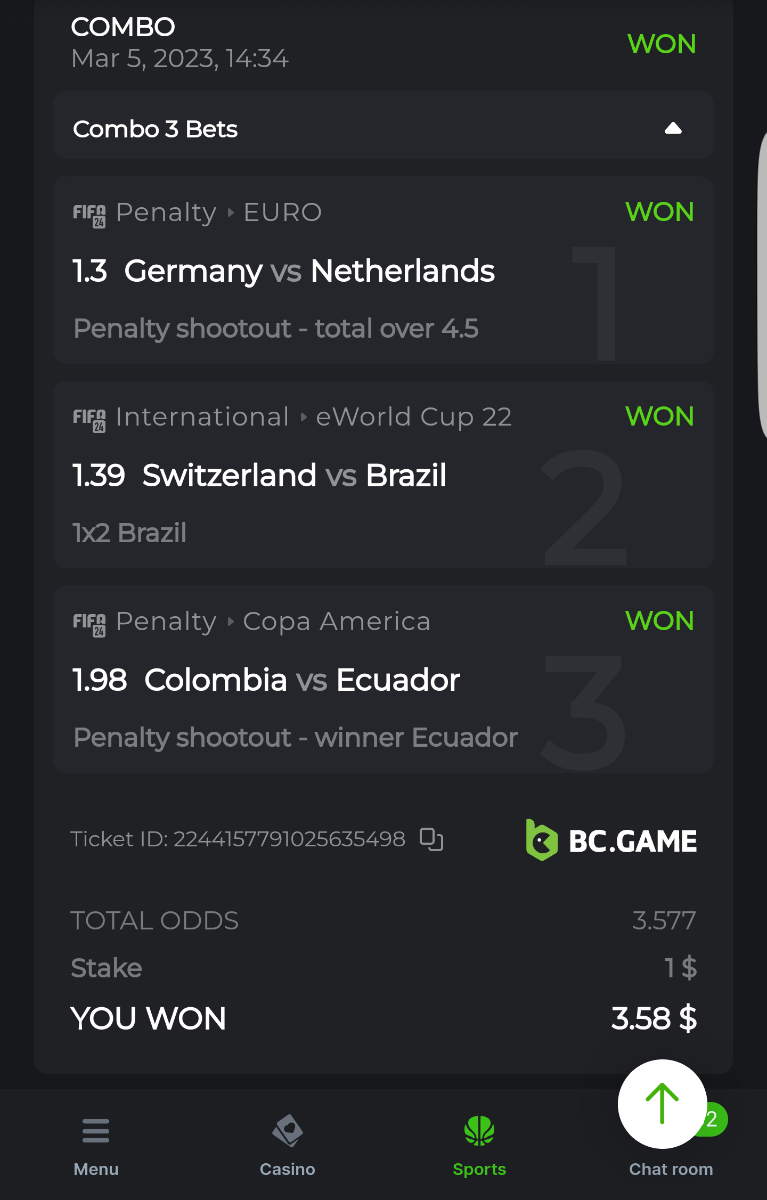Tap the EURO league breadcrumb
The image size is (767, 1200).
pyautogui.click(x=283, y=212)
